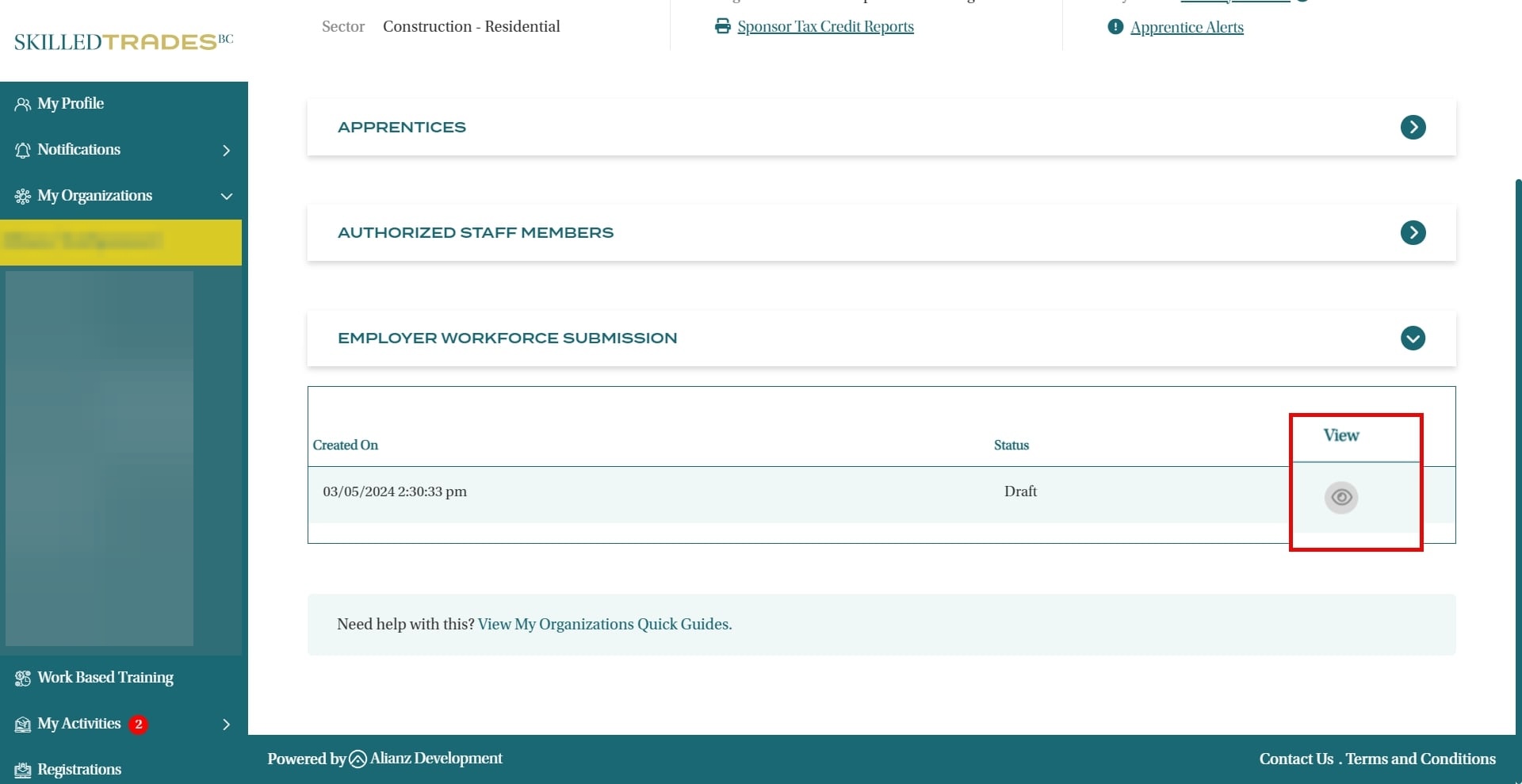Click the SkilledTradesBC logo
Screen dimensions: 1522x784
point(124,41)
